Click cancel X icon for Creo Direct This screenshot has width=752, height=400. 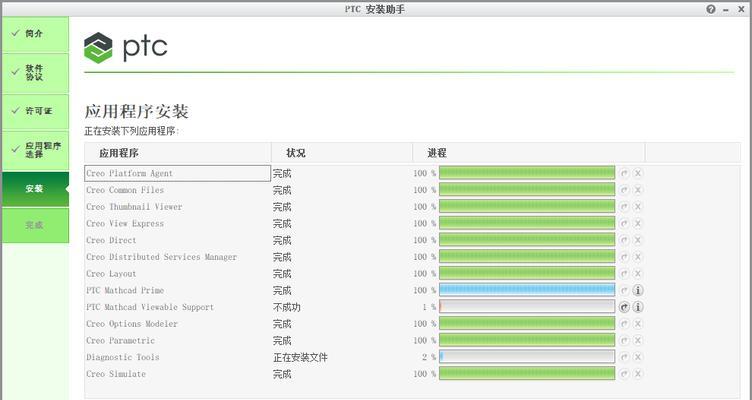[638, 240]
